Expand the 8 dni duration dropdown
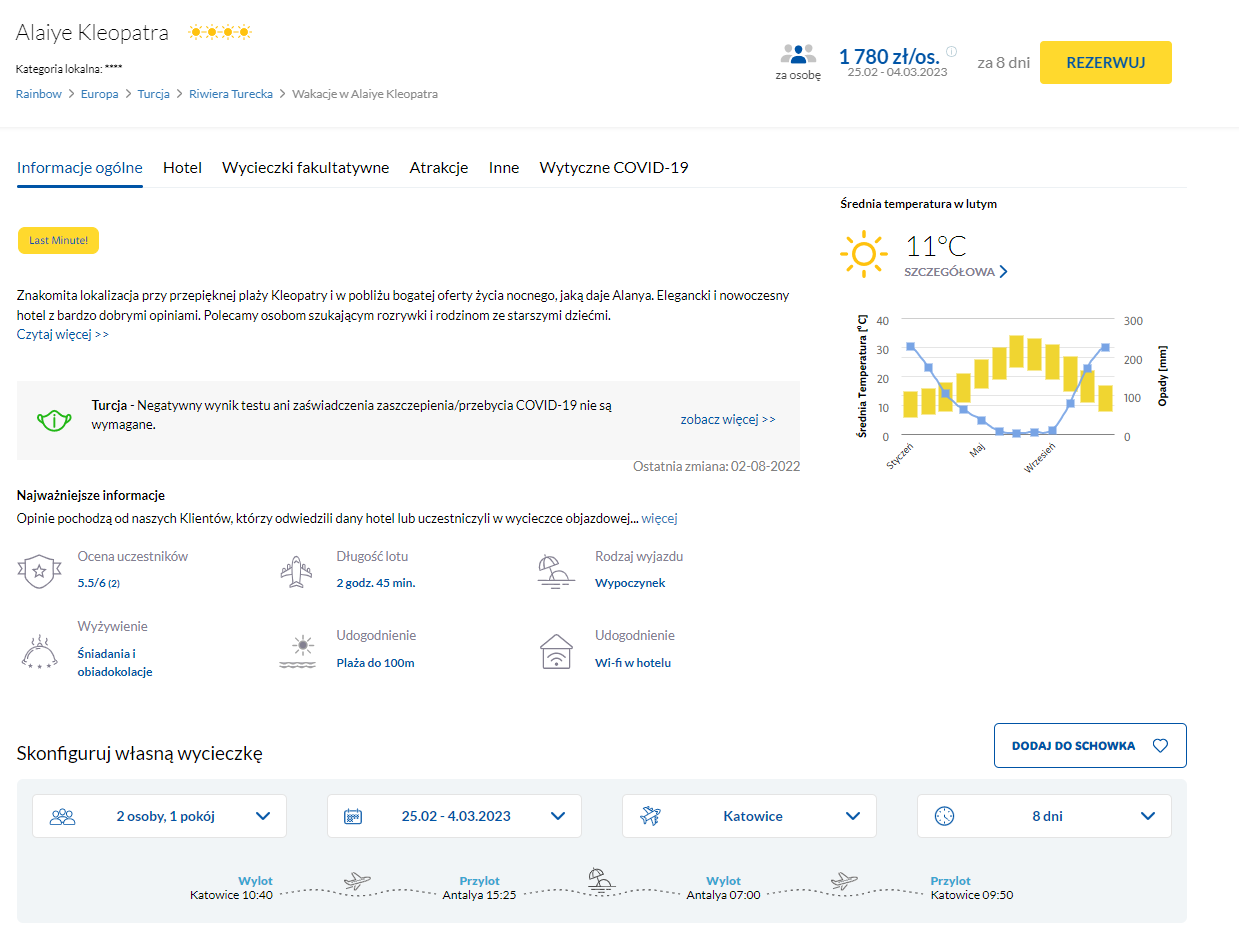The image size is (1239, 934). click(1044, 816)
